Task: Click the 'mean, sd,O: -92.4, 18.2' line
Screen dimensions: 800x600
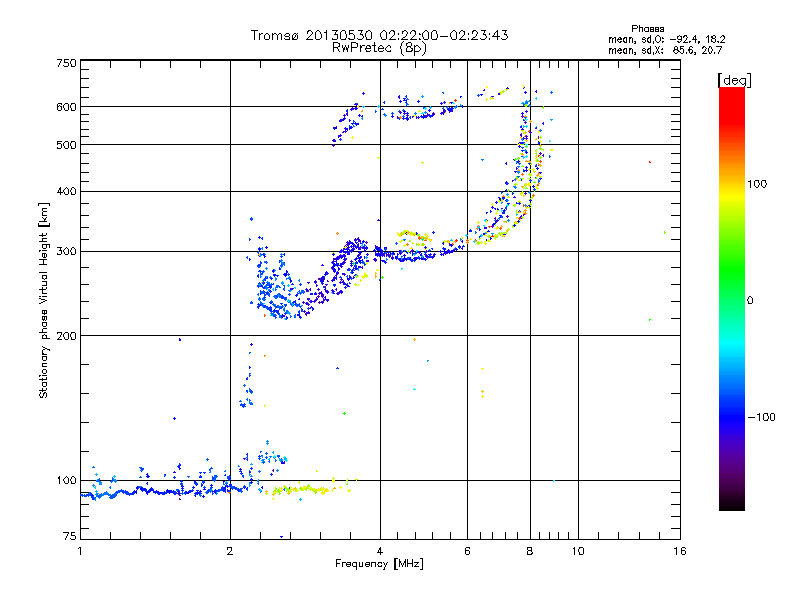Action: (666, 40)
